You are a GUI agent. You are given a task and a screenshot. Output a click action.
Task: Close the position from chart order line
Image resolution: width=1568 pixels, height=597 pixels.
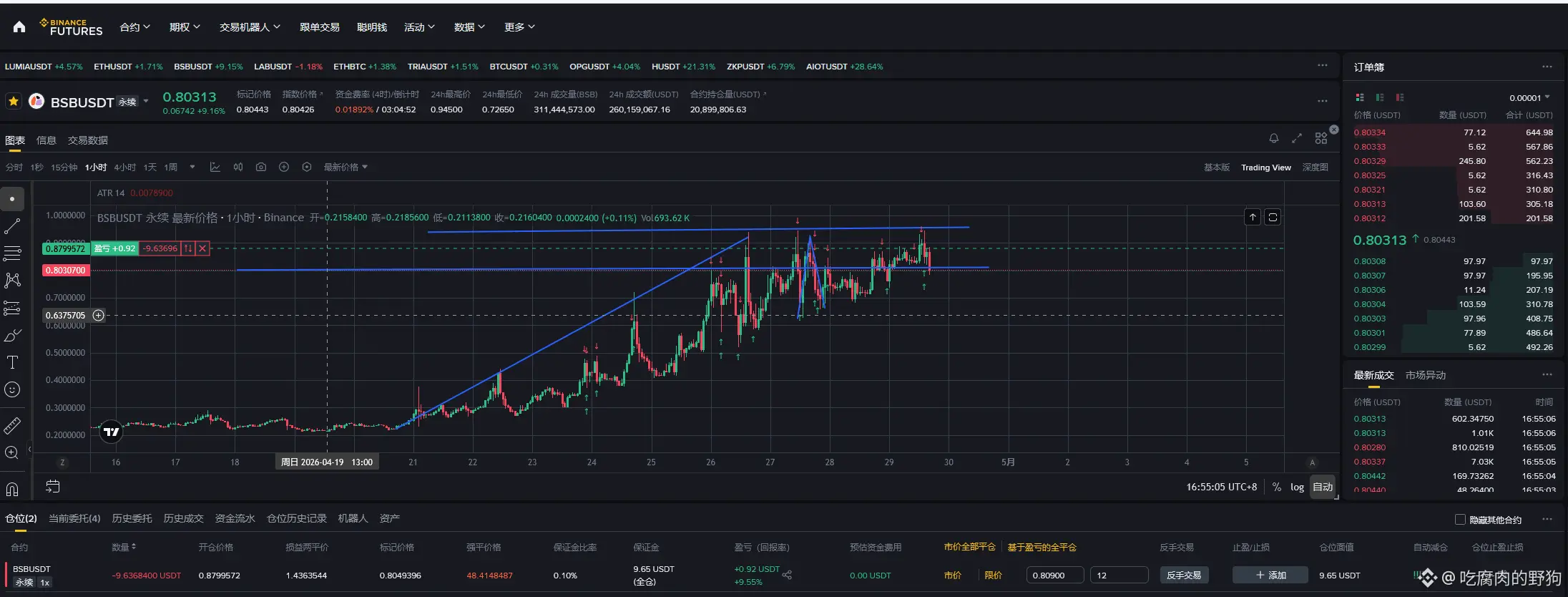202,248
